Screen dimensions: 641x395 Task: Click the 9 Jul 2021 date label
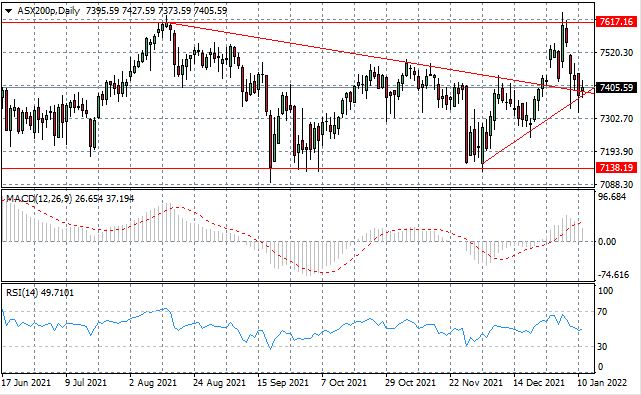pos(86,383)
